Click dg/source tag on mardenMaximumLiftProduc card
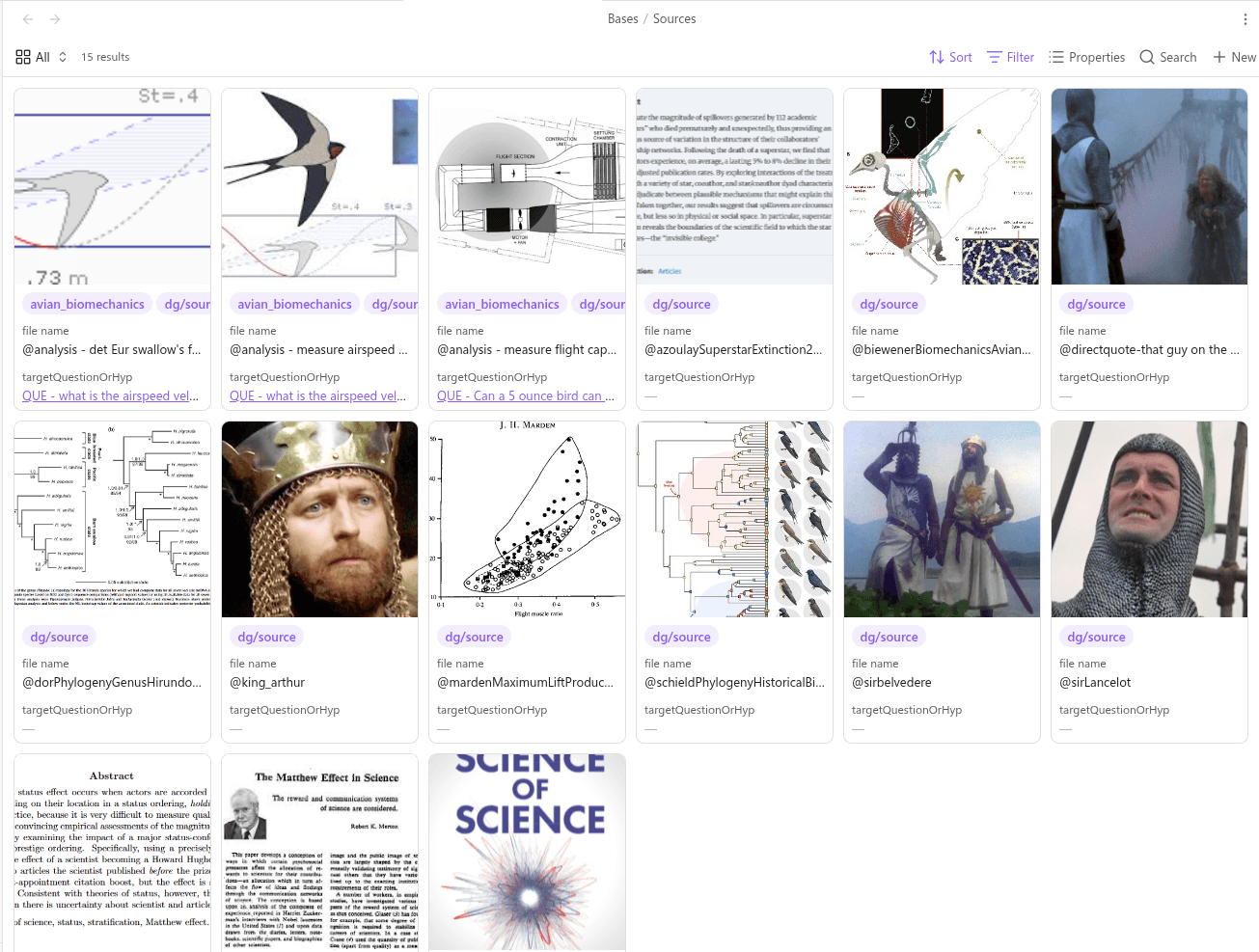 474,637
